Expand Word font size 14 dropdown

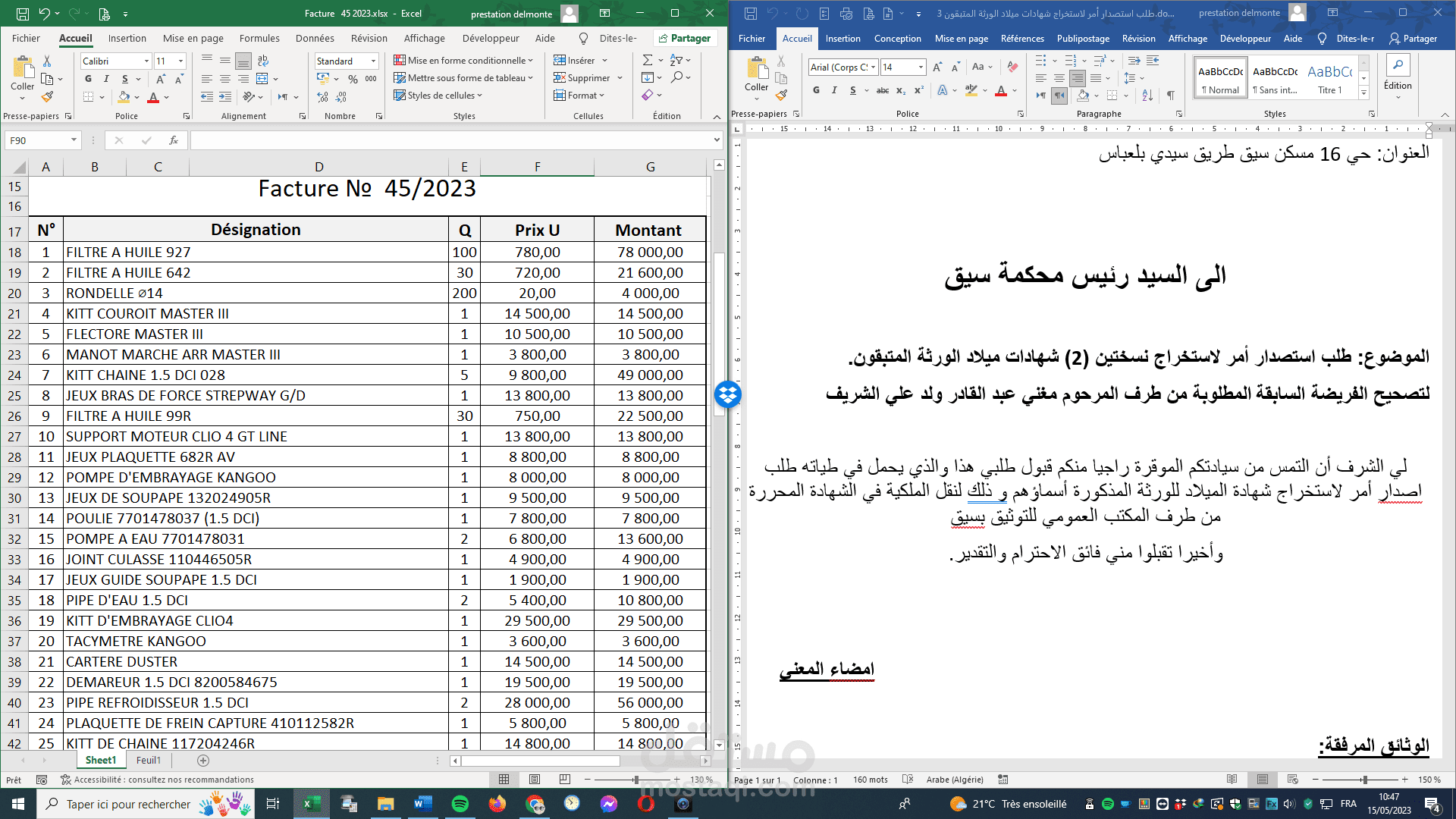pos(921,67)
